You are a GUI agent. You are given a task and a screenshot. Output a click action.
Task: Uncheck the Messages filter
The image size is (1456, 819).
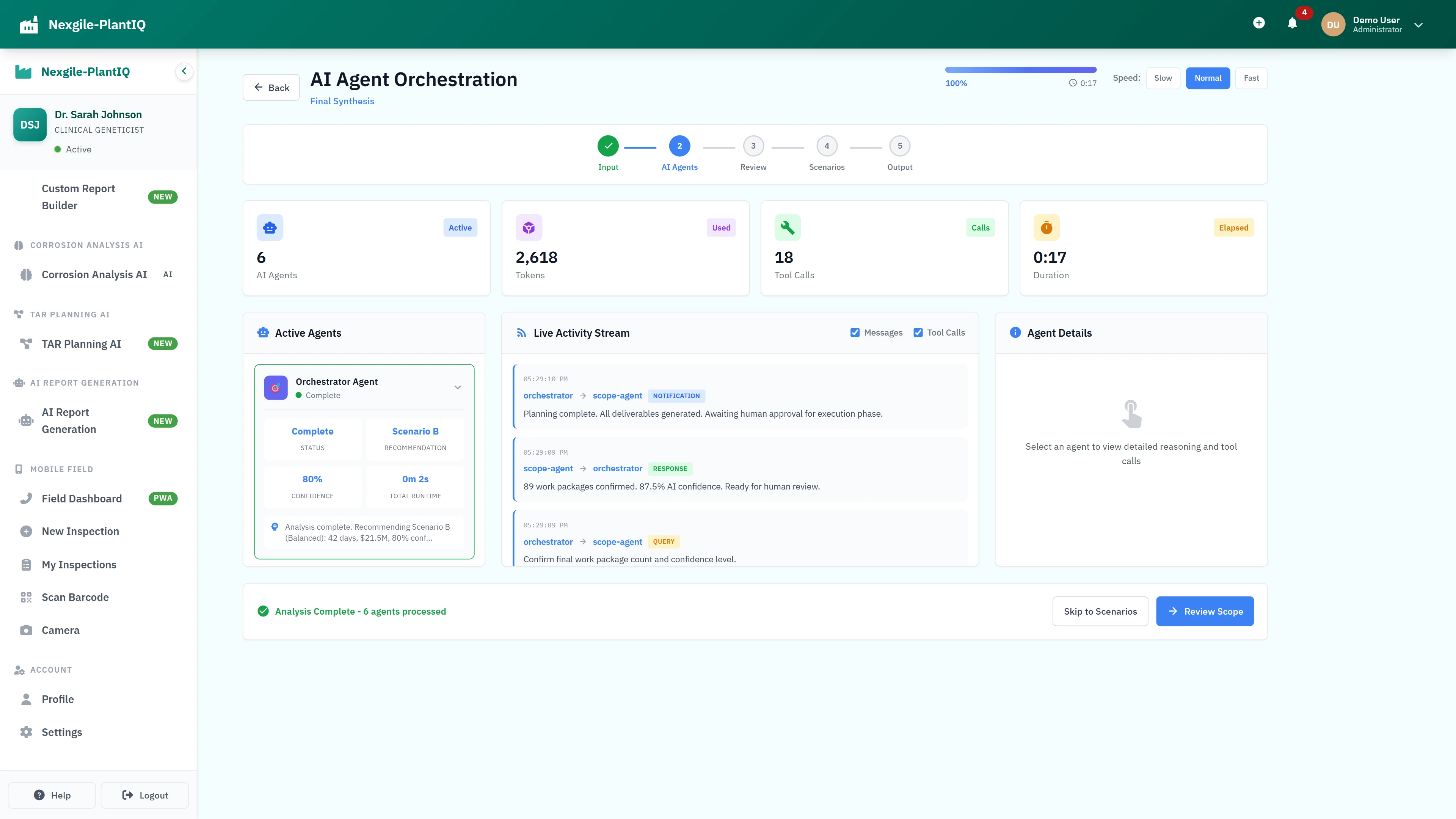coord(855,333)
